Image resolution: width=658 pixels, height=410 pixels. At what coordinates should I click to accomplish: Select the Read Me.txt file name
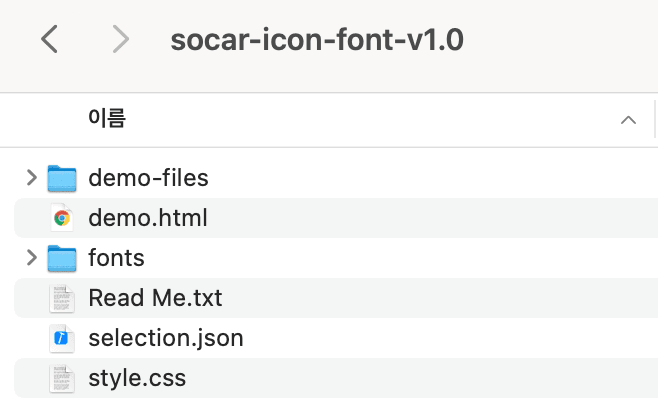coord(155,298)
